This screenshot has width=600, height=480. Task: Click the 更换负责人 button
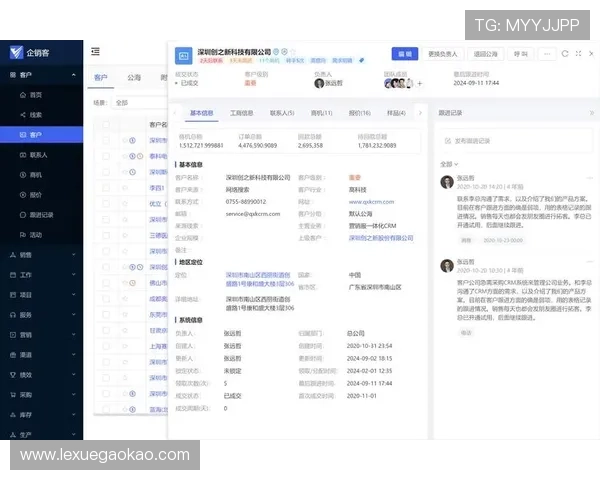point(443,54)
